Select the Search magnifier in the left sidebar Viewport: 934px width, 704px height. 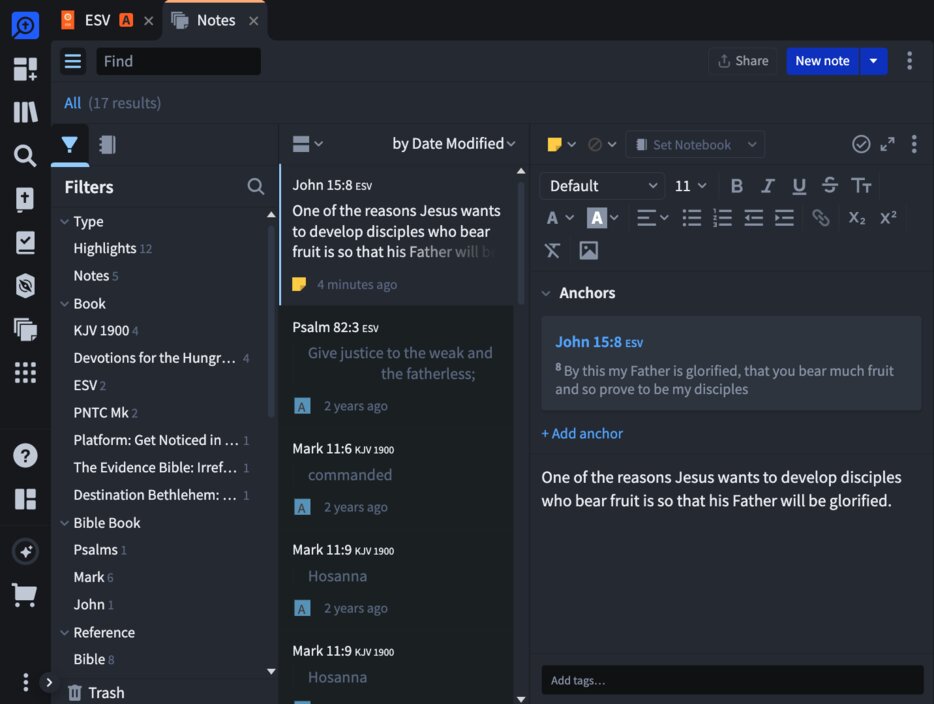24,155
